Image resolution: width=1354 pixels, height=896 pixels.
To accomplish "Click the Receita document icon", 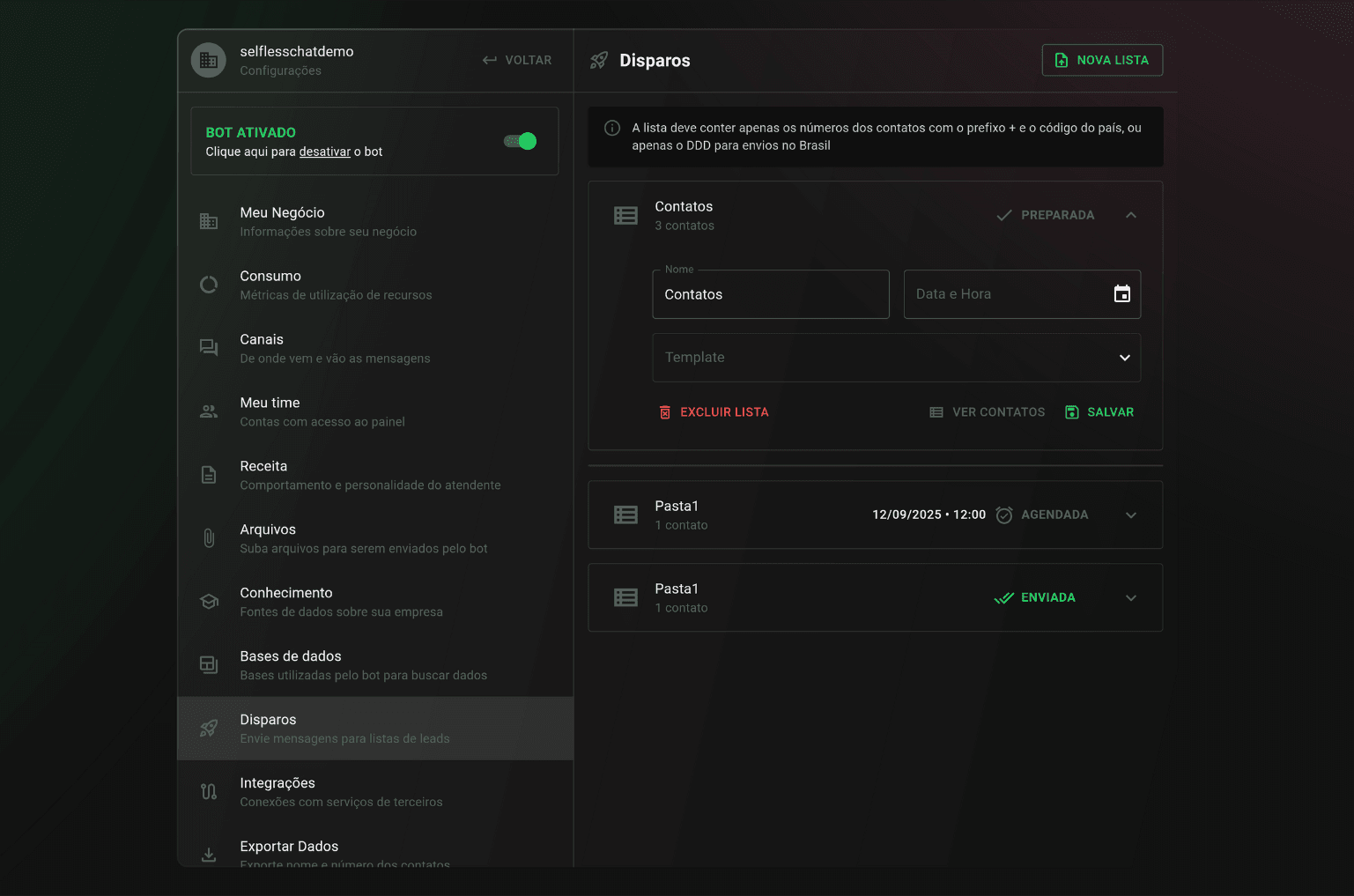I will (209, 475).
